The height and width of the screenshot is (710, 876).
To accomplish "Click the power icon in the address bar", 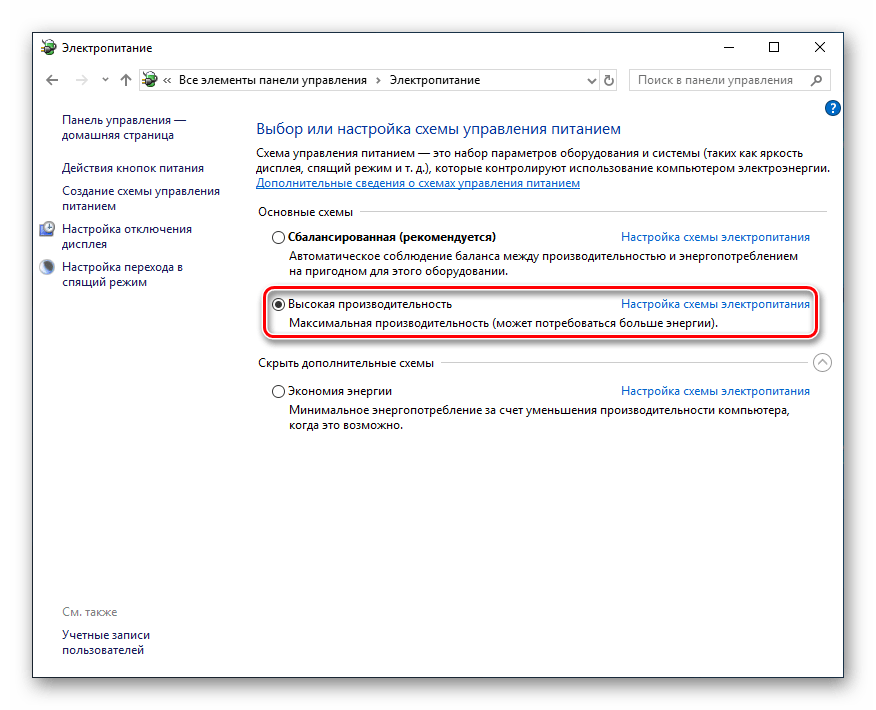I will pos(150,80).
